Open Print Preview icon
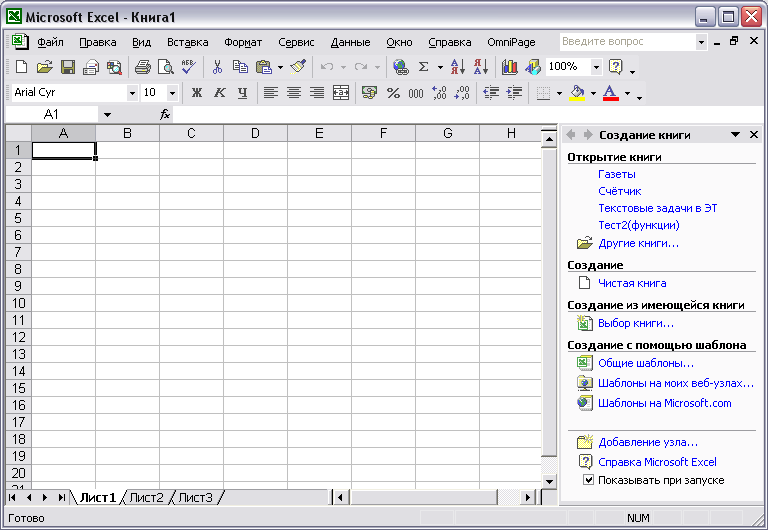 (166, 67)
